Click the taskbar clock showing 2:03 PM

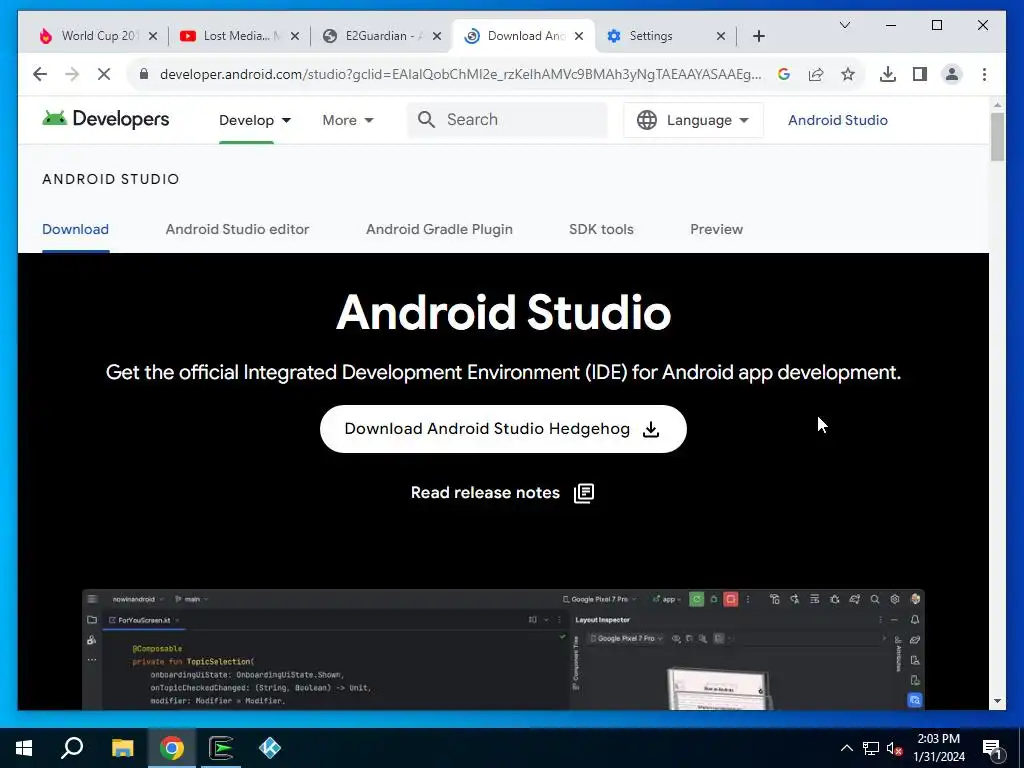pos(938,748)
